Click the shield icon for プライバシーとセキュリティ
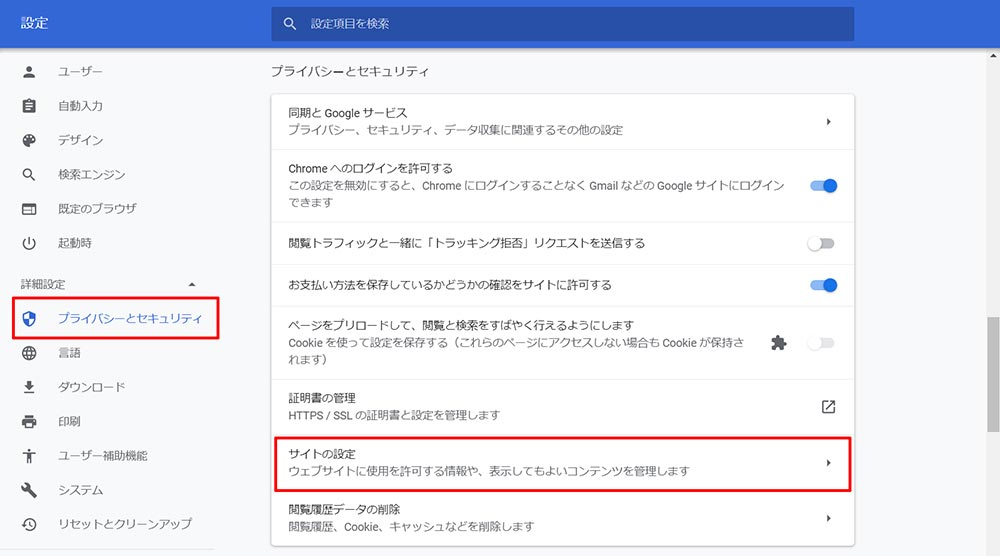 [29, 318]
